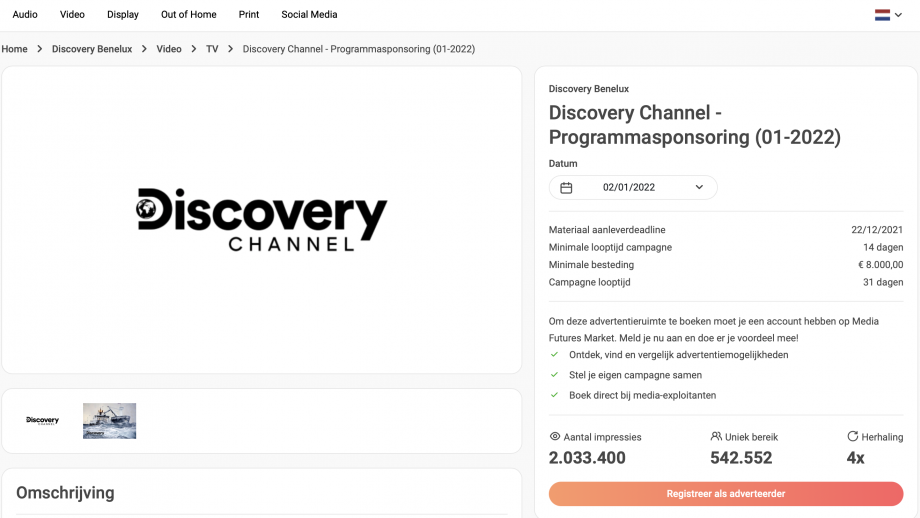
Task: Click the breadcrumb chevron after TV
Action: [230, 49]
